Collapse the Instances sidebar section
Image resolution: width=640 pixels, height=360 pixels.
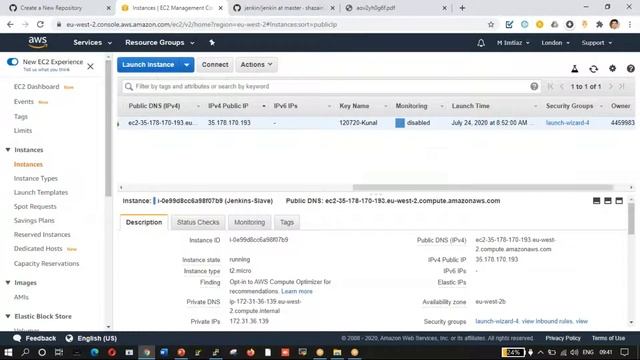[8, 150]
